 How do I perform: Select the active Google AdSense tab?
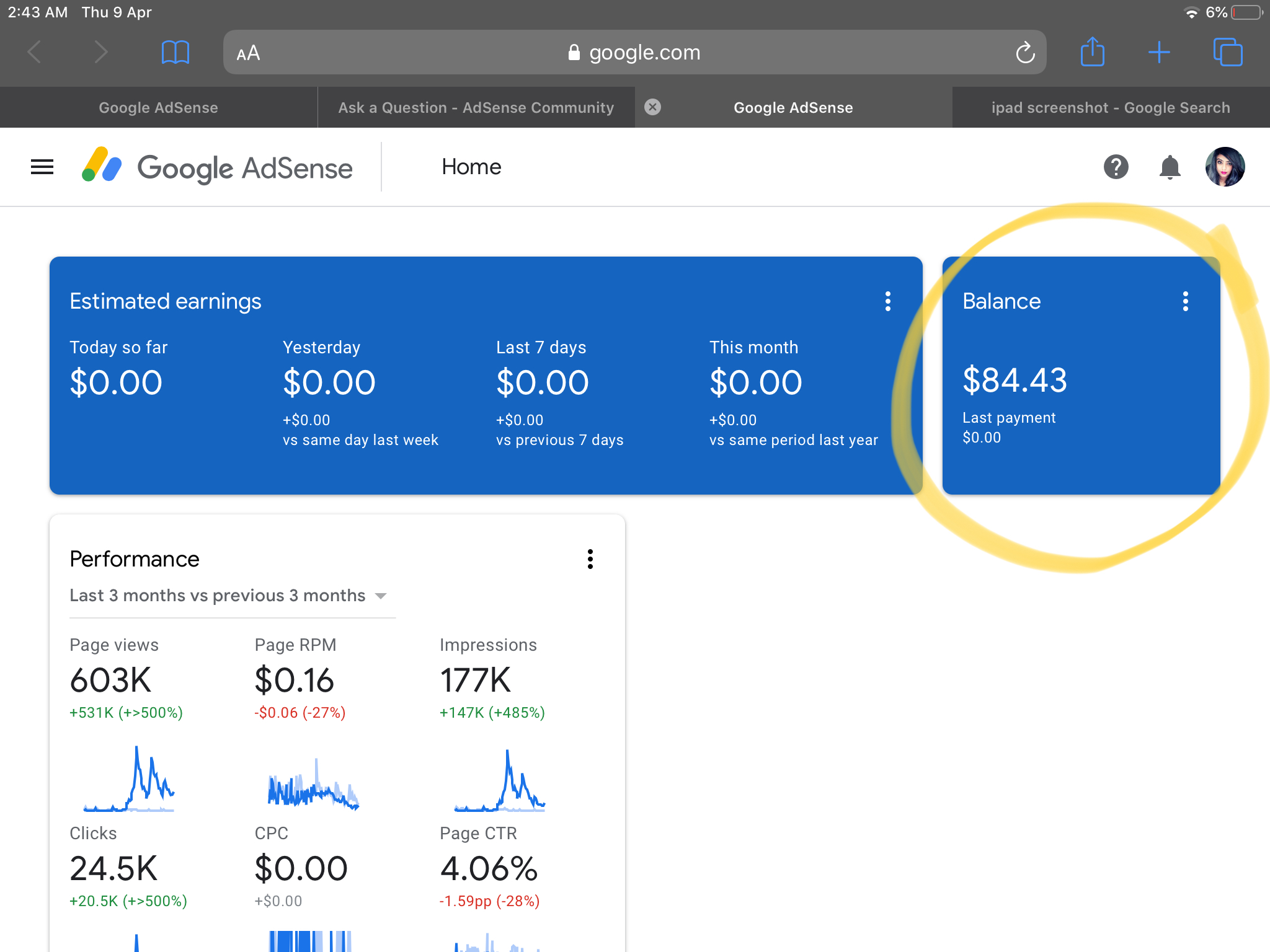pos(793,107)
